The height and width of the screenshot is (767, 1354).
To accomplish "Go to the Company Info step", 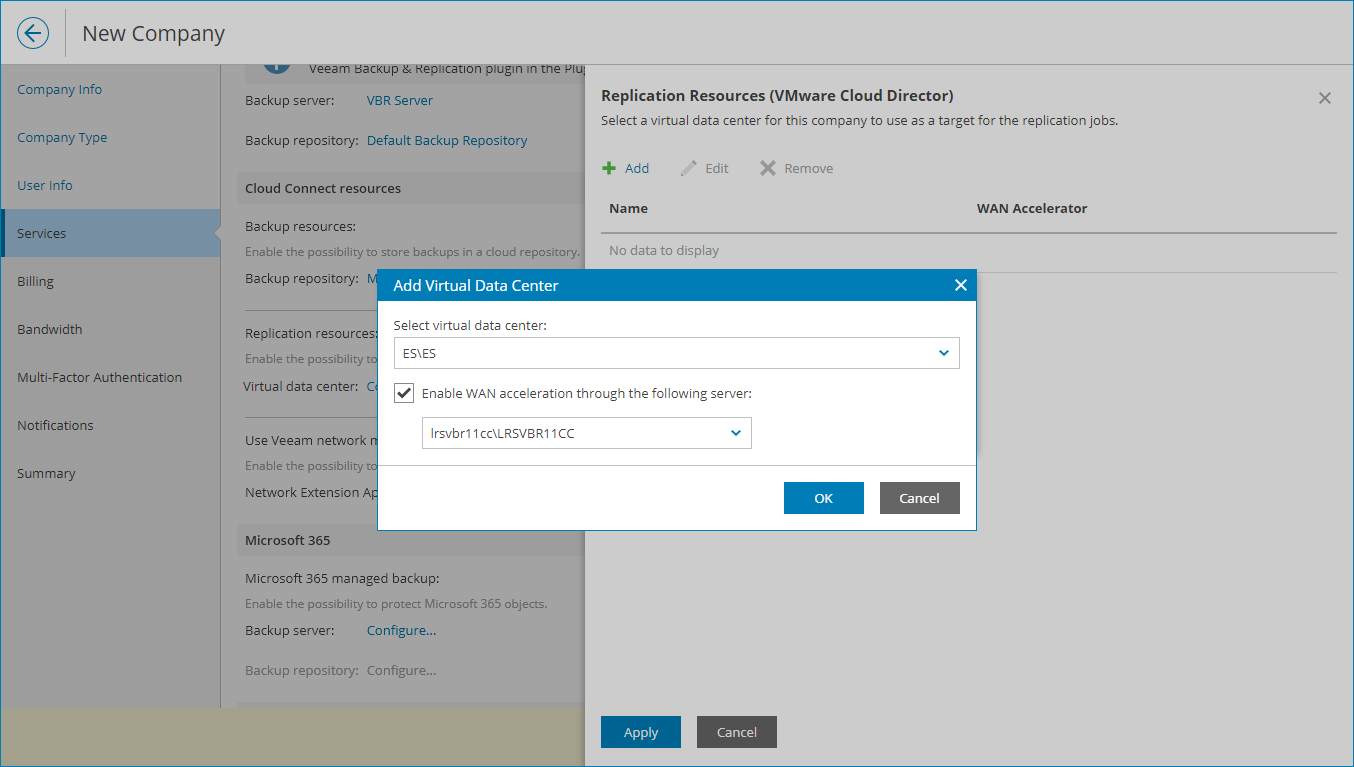I will pyautogui.click(x=58, y=89).
